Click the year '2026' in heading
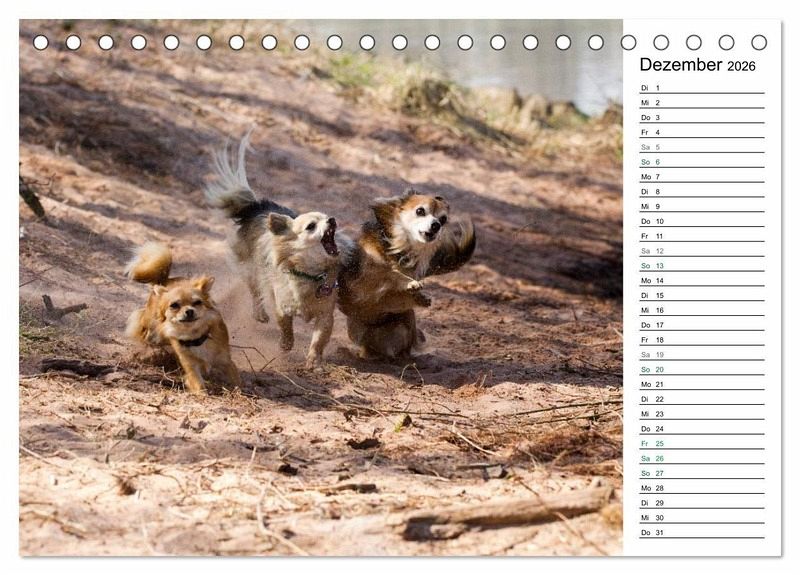Image resolution: width=800 pixels, height=575 pixels. coord(741,66)
